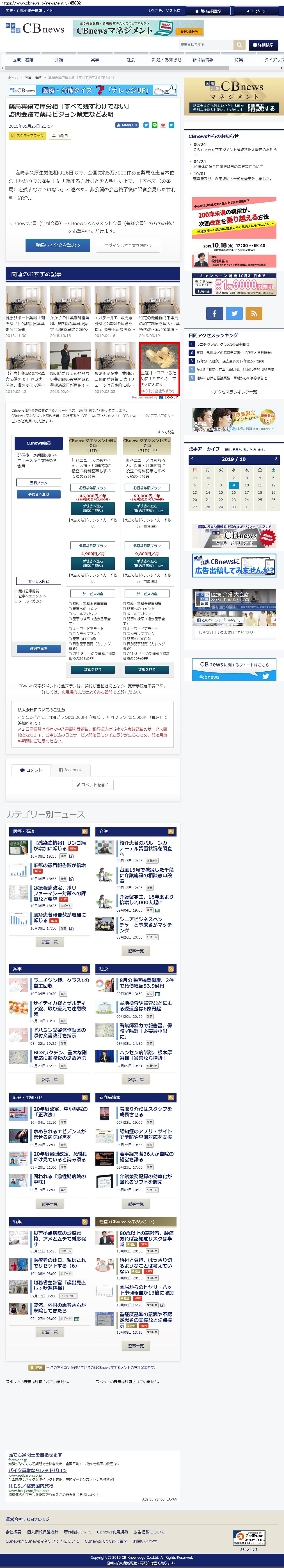Click the article search input field

point(206,45)
